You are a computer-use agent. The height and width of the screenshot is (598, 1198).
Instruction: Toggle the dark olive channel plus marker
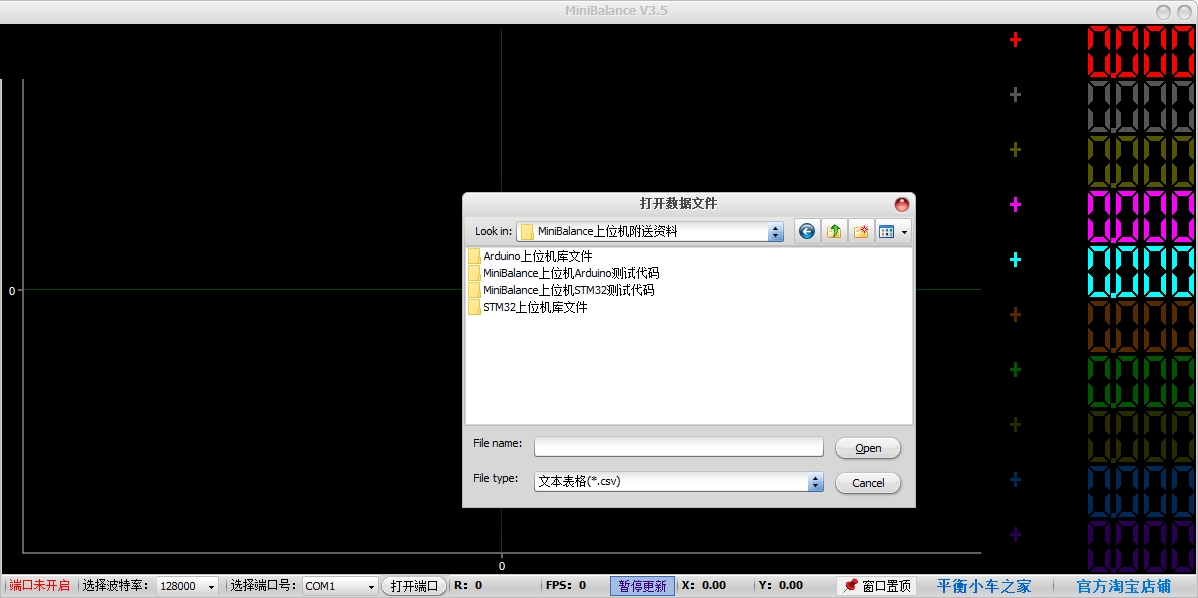[1015, 425]
